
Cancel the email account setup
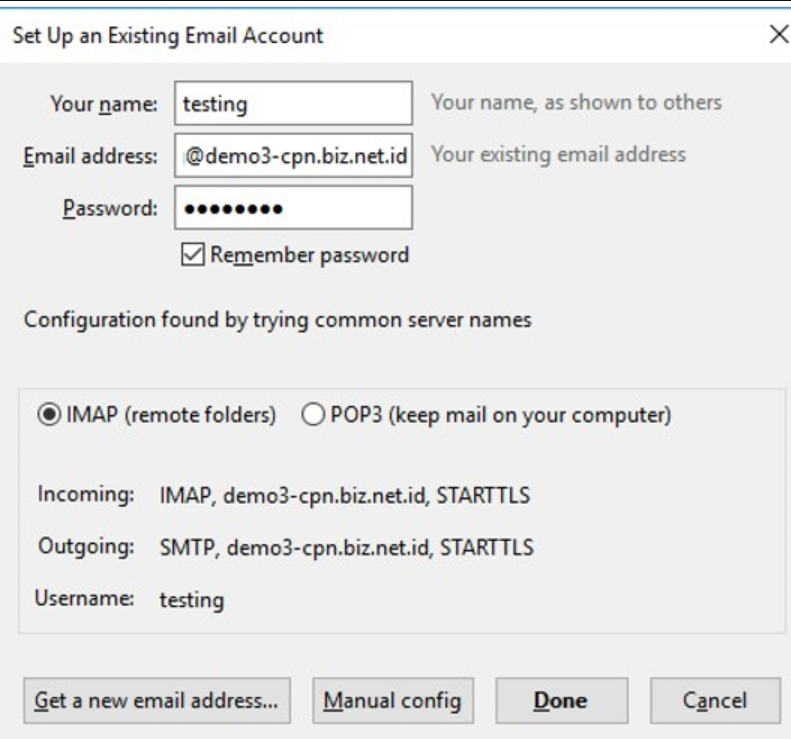pos(715,700)
